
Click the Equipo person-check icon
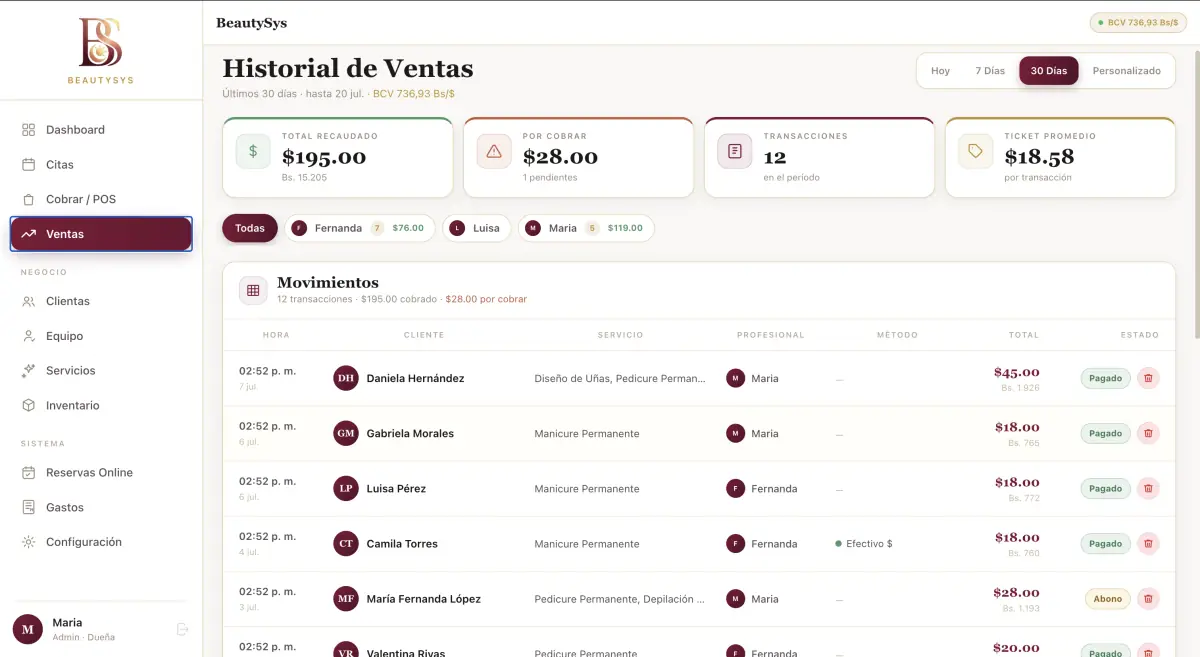tap(28, 336)
